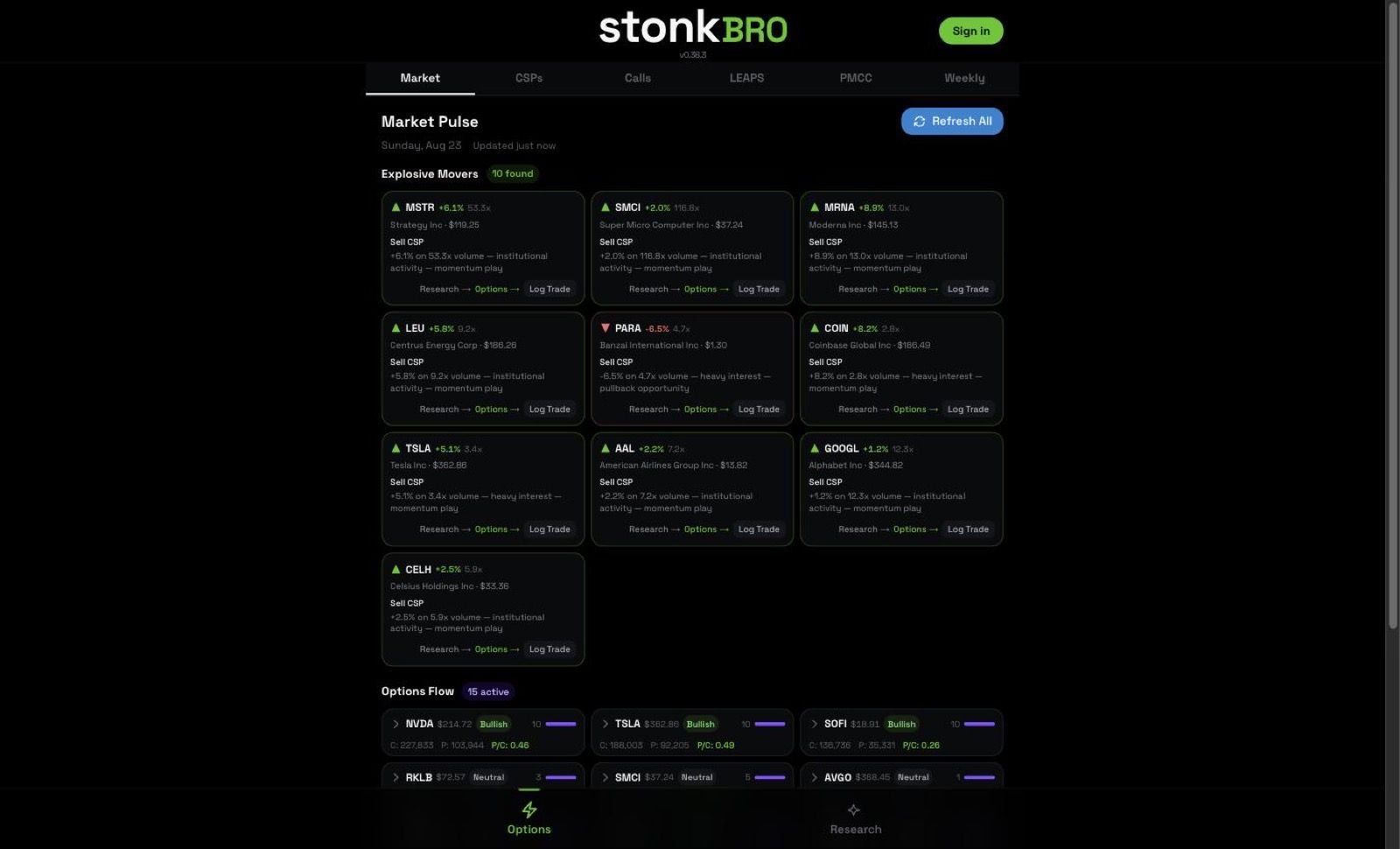Expand the SOFI options flow row
The height and width of the screenshot is (849, 1400).
[814, 724]
